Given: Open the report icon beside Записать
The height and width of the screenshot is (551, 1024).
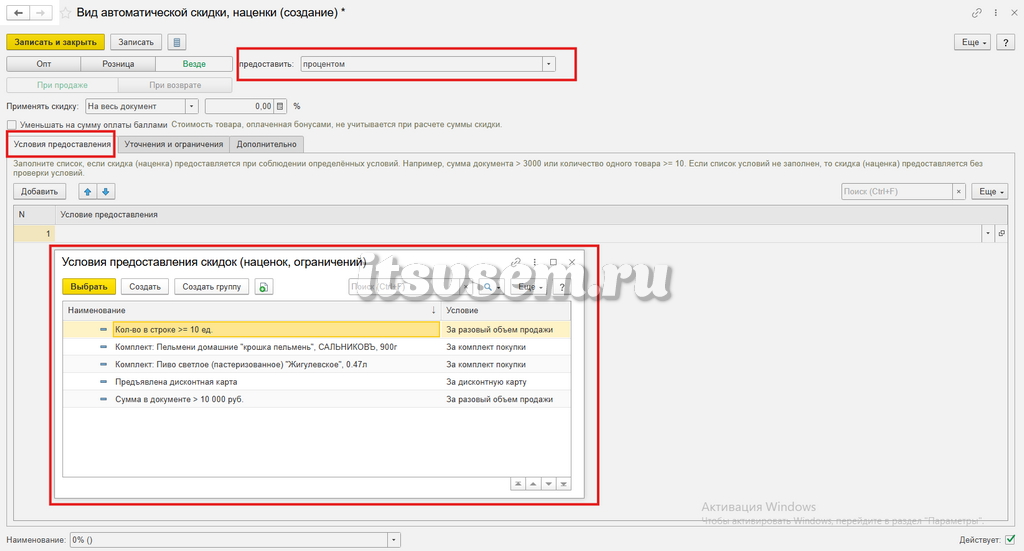Looking at the screenshot, I should tap(176, 42).
